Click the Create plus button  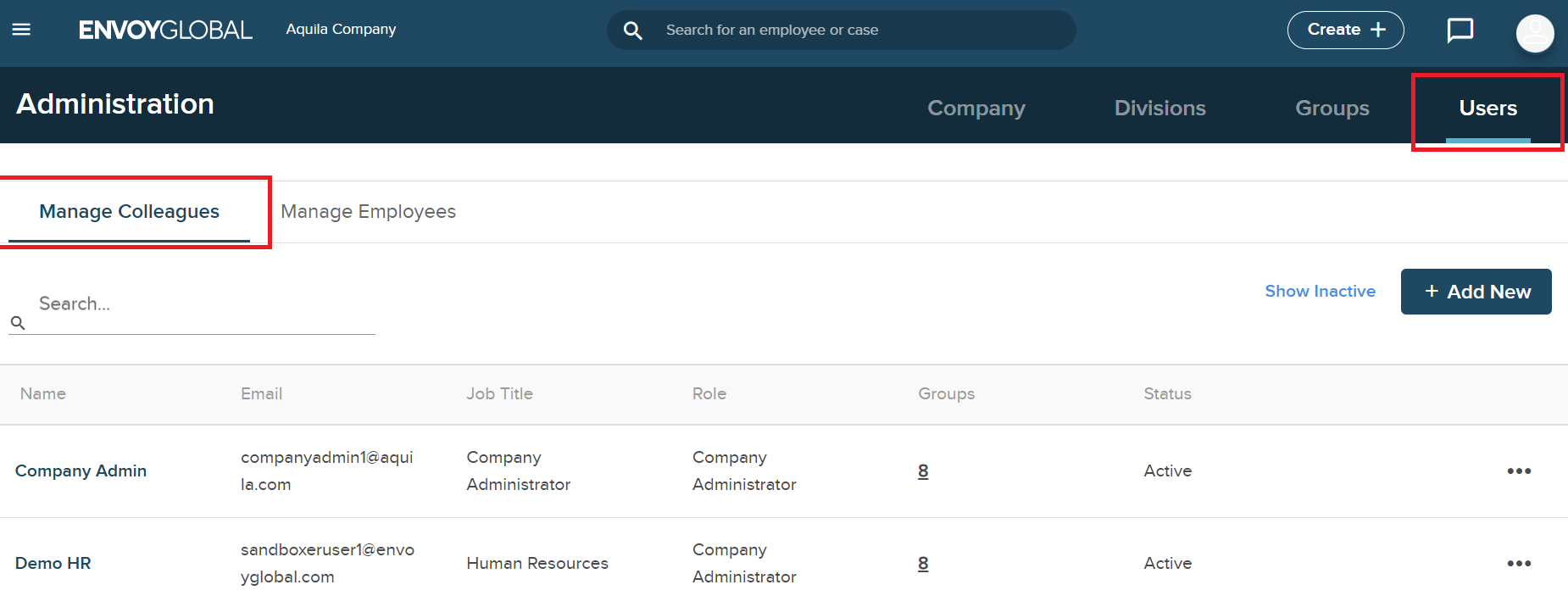pyautogui.click(x=1345, y=30)
